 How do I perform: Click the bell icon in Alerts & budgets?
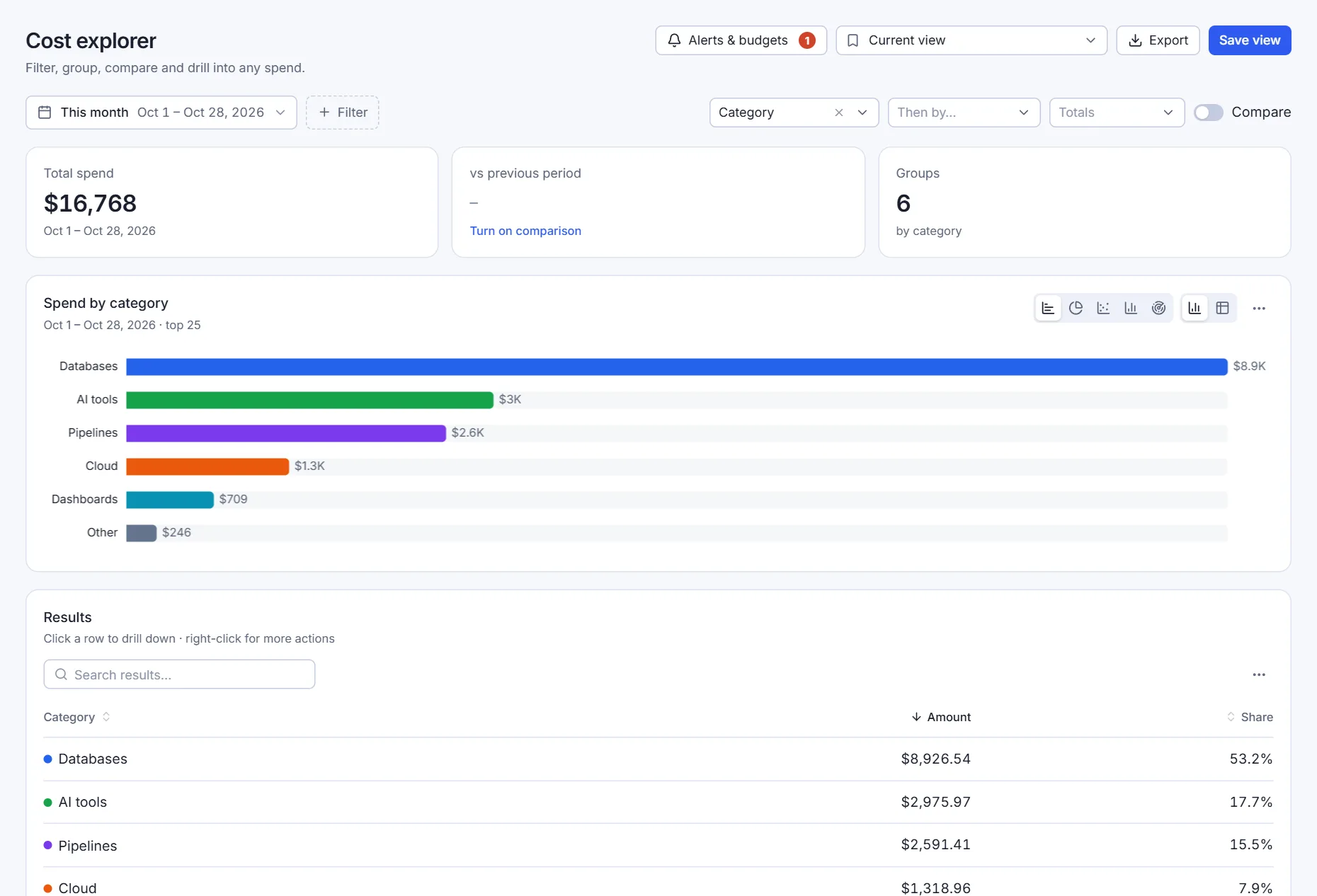pos(675,40)
